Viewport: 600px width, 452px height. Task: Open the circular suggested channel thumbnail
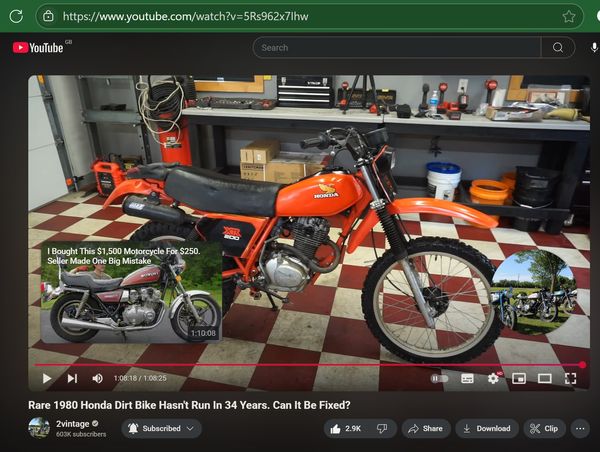click(534, 293)
